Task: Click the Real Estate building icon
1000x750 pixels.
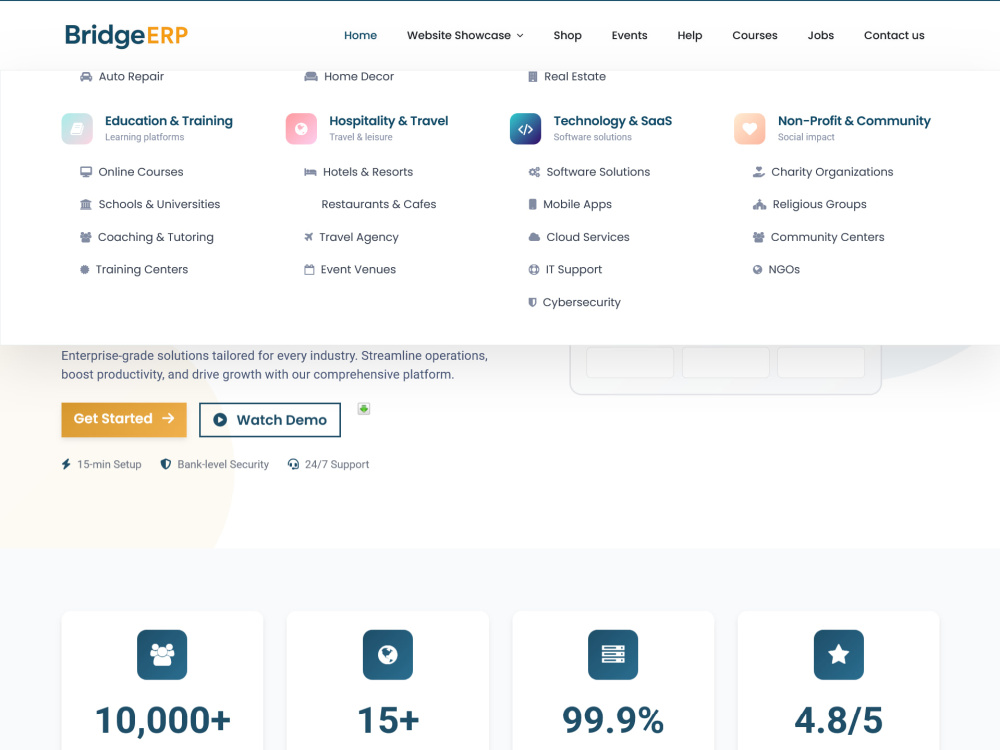Action: pyautogui.click(x=533, y=77)
